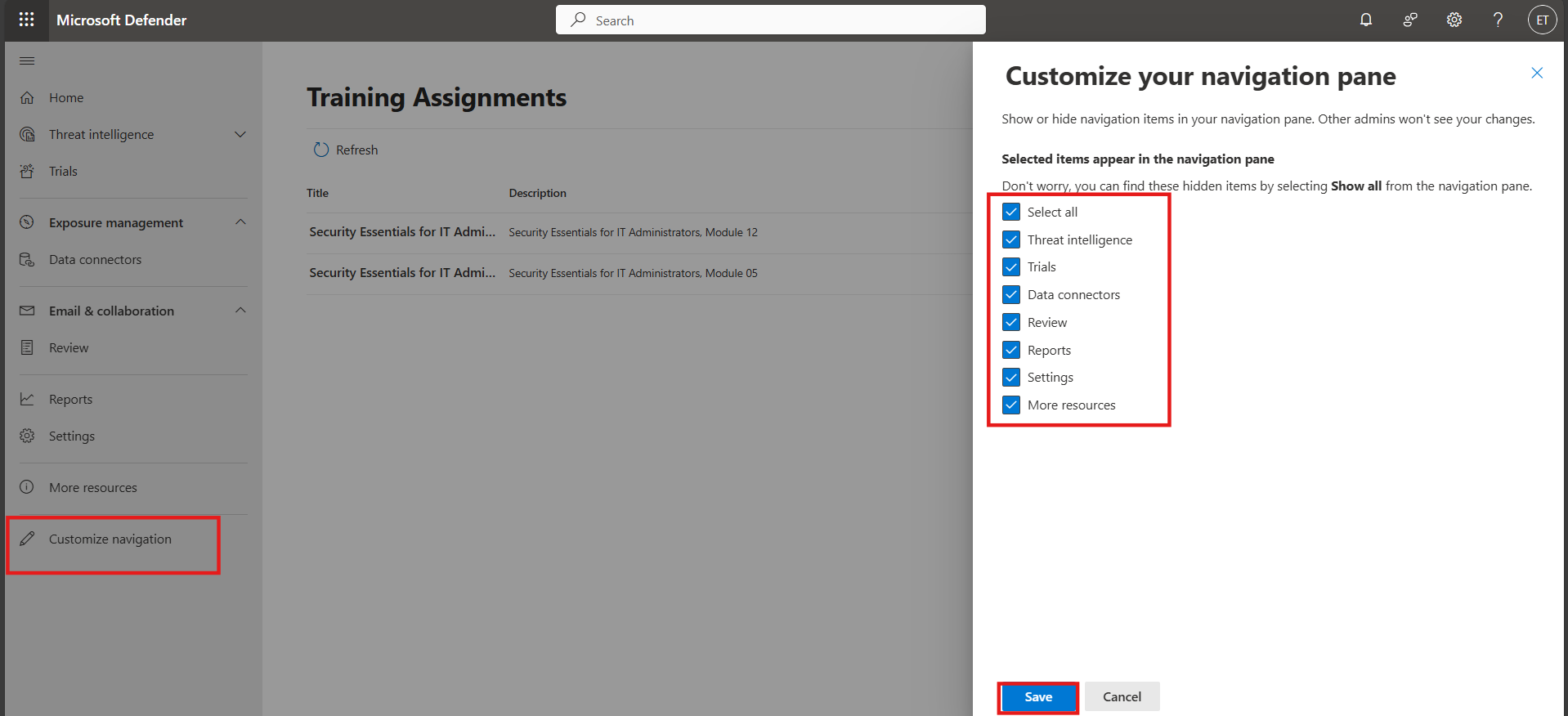Click the Reports chart icon
1568x716 pixels.
(27, 400)
